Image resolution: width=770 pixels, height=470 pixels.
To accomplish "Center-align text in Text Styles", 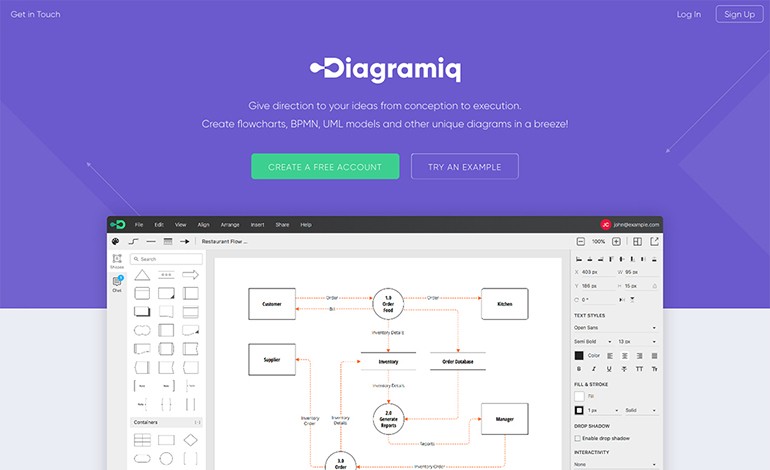I will [x=625, y=356].
